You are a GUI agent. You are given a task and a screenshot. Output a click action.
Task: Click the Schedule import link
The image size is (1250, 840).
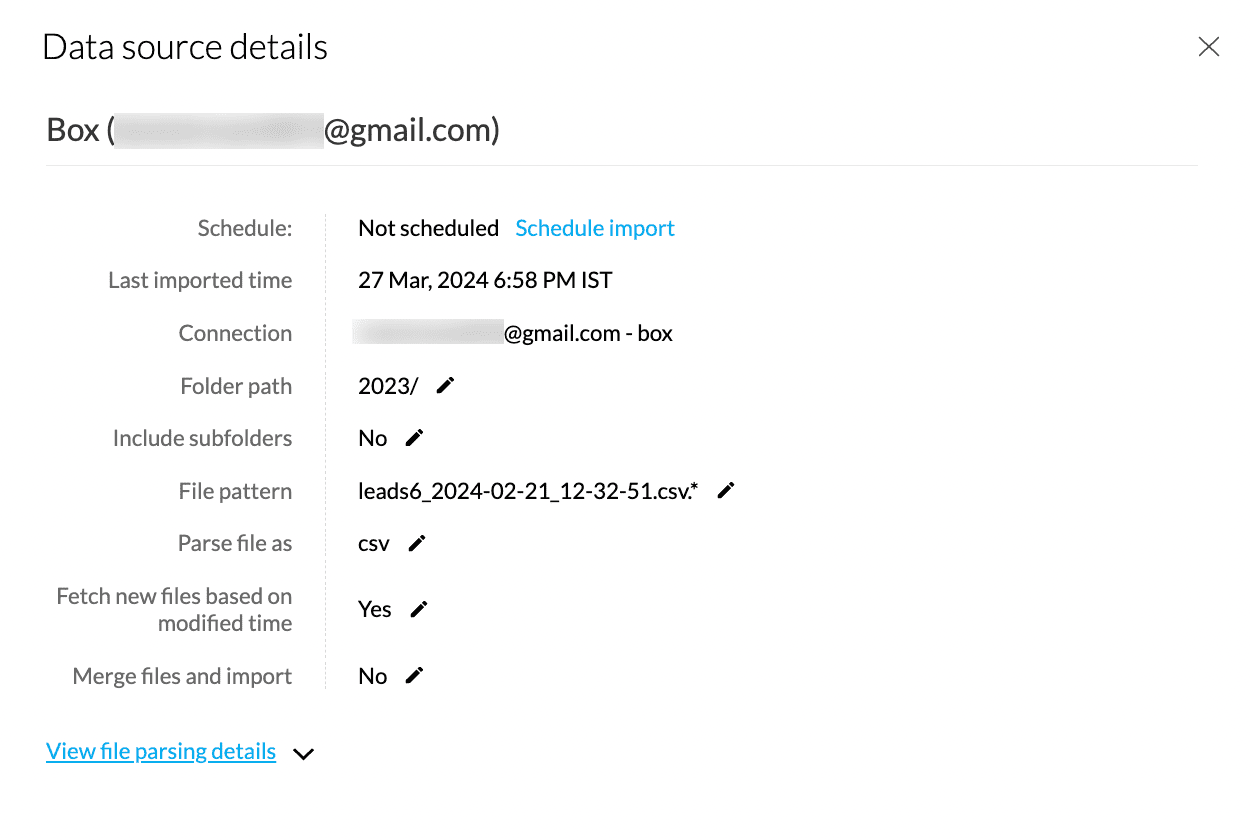pos(595,228)
